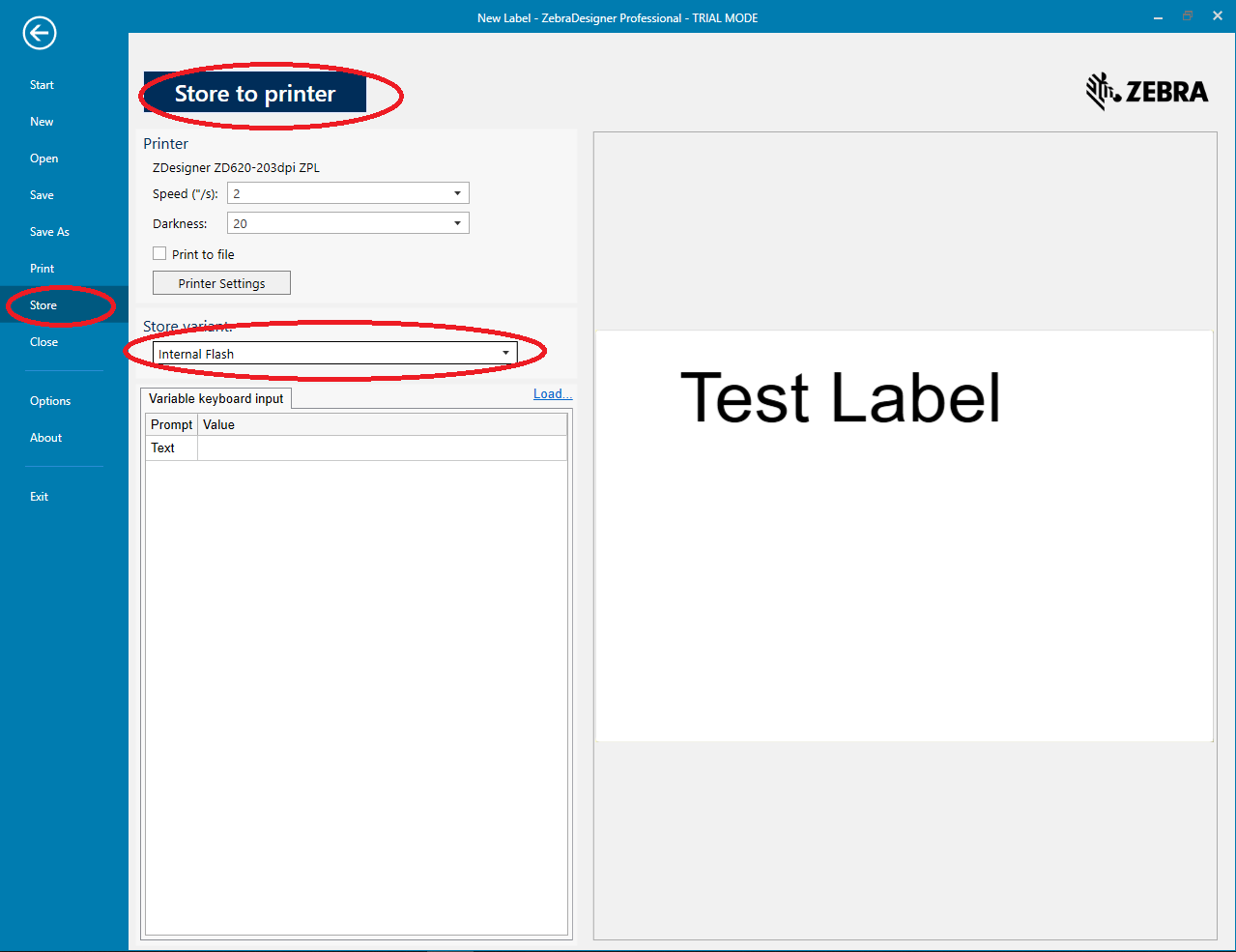Select Save in the sidebar
This screenshot has width=1236, height=952.
point(42,194)
